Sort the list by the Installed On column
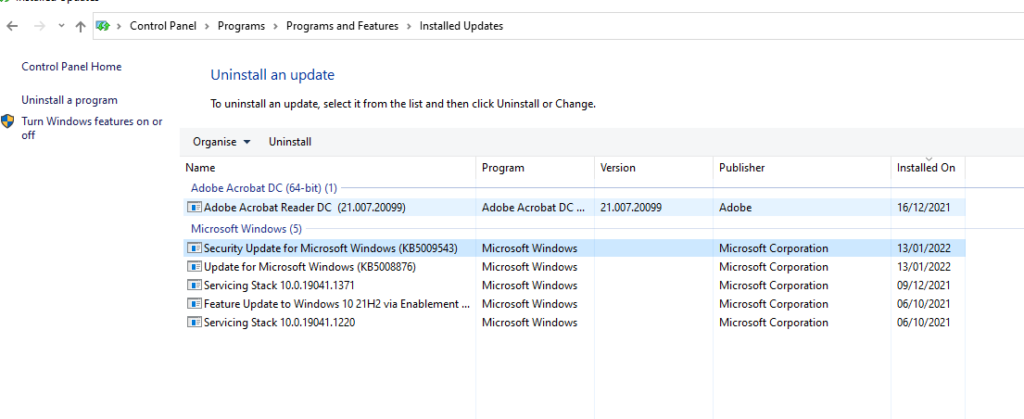The image size is (1024, 419). click(927, 168)
